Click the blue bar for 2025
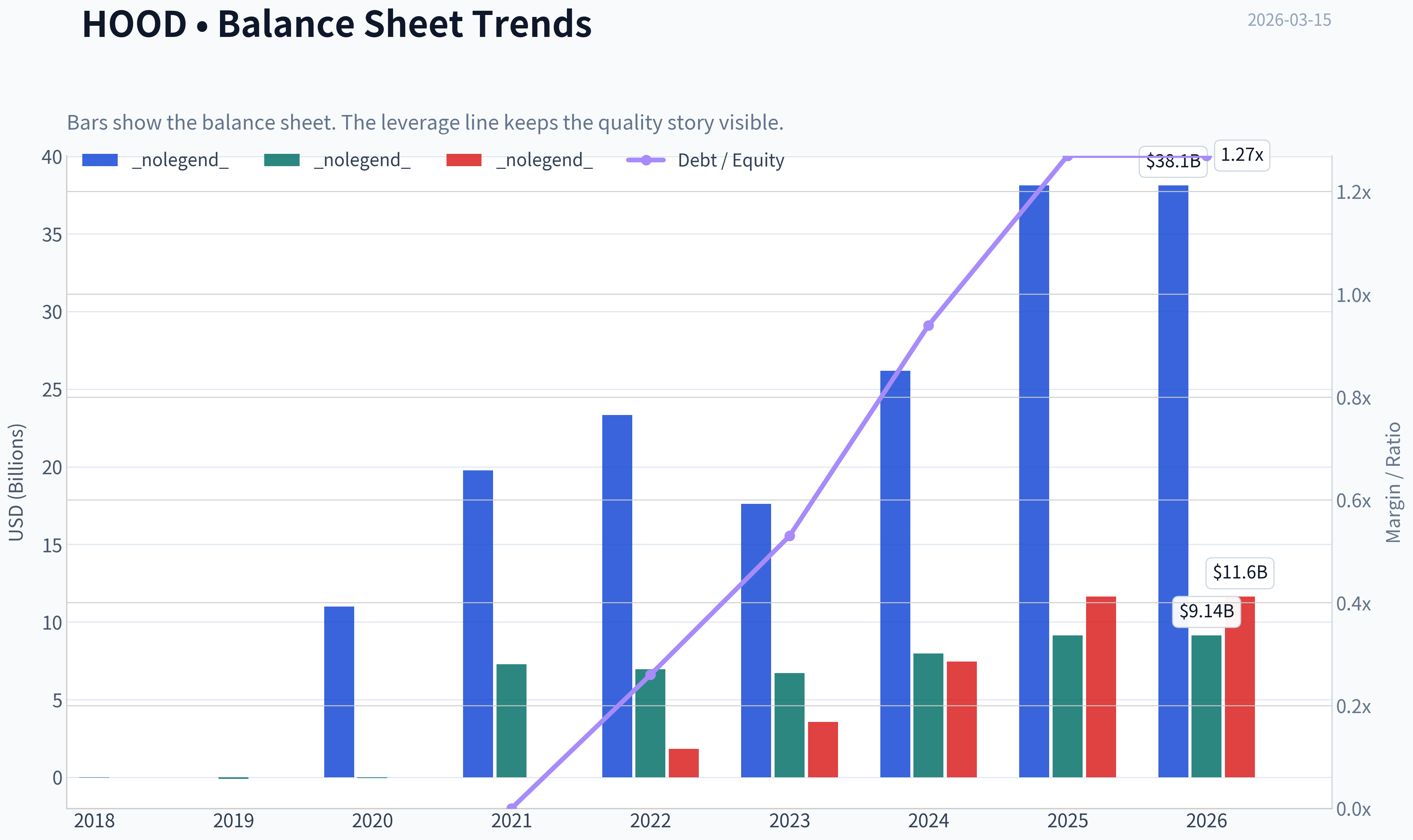1413x840 pixels. (x=1035, y=481)
